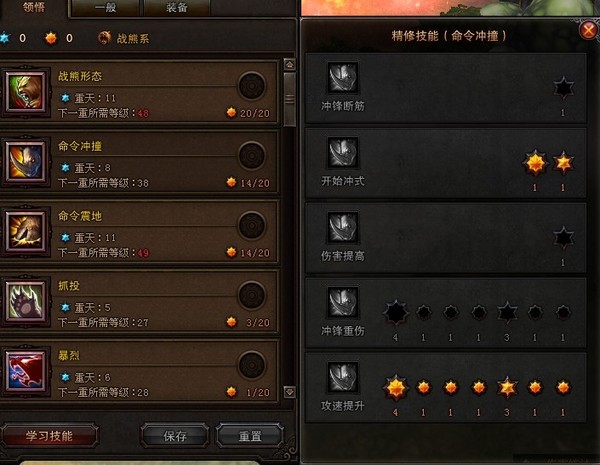Select the 抓投 claw skill icon
Viewport: 600px width, 465px height.
tap(26, 302)
